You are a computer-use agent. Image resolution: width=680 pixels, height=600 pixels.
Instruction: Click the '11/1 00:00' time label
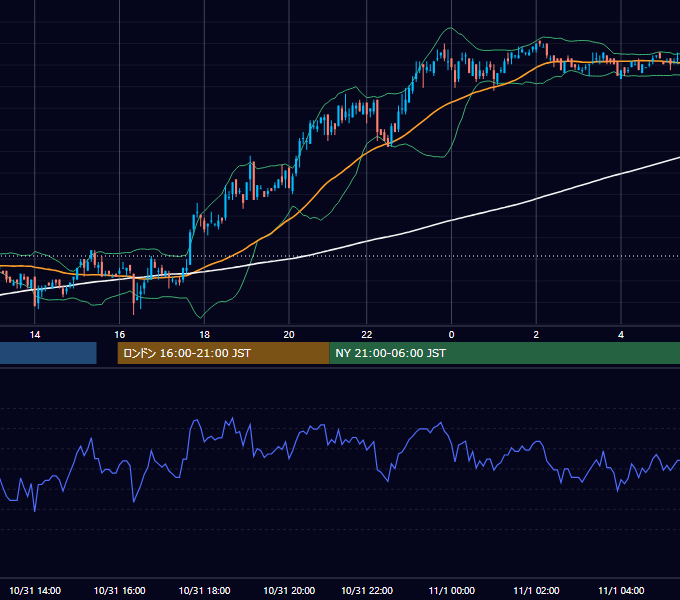coord(451,590)
